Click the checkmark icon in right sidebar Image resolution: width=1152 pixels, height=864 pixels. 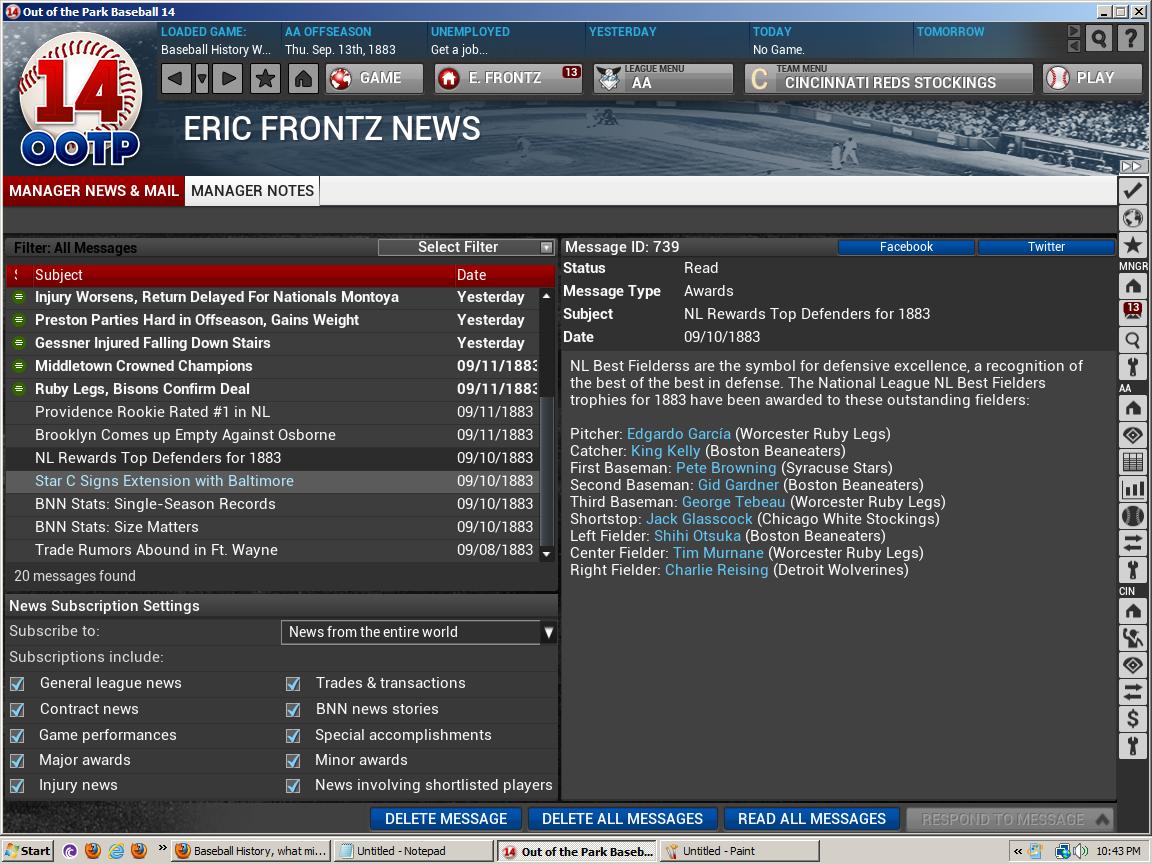pyautogui.click(x=1132, y=190)
